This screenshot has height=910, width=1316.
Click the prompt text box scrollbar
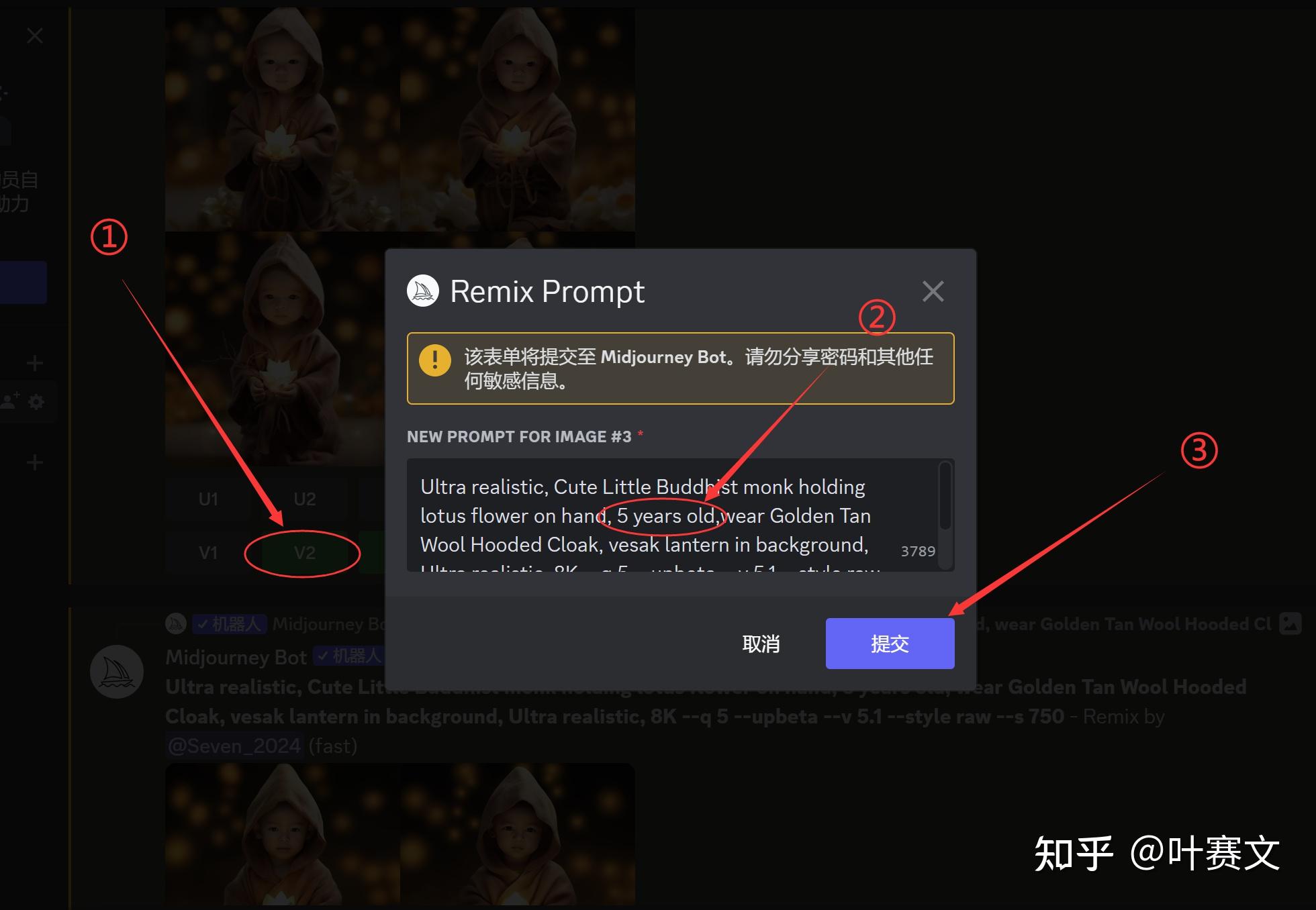(x=945, y=497)
